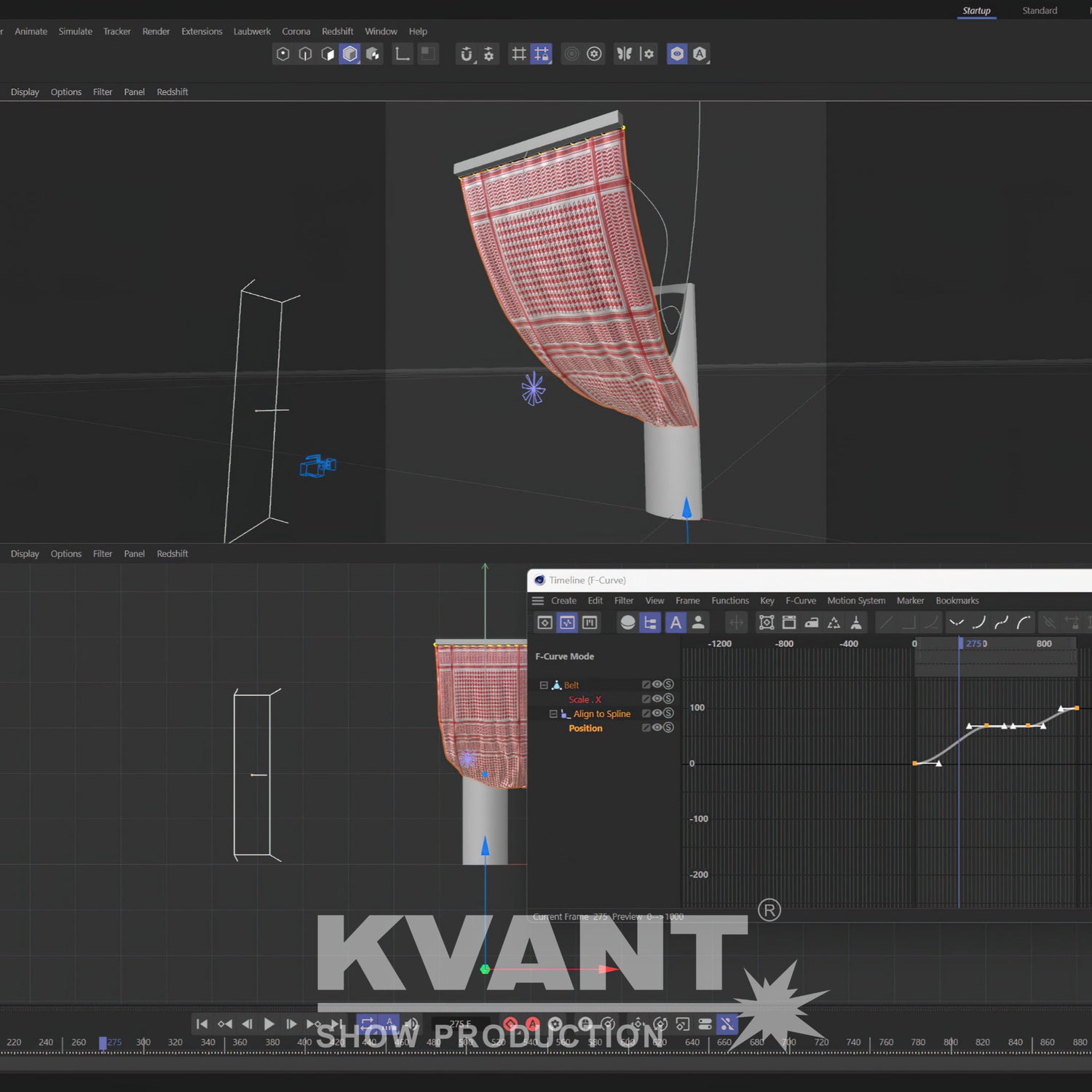Toggle eye icon on Position track
The width and height of the screenshot is (1092, 1092).
point(657,727)
